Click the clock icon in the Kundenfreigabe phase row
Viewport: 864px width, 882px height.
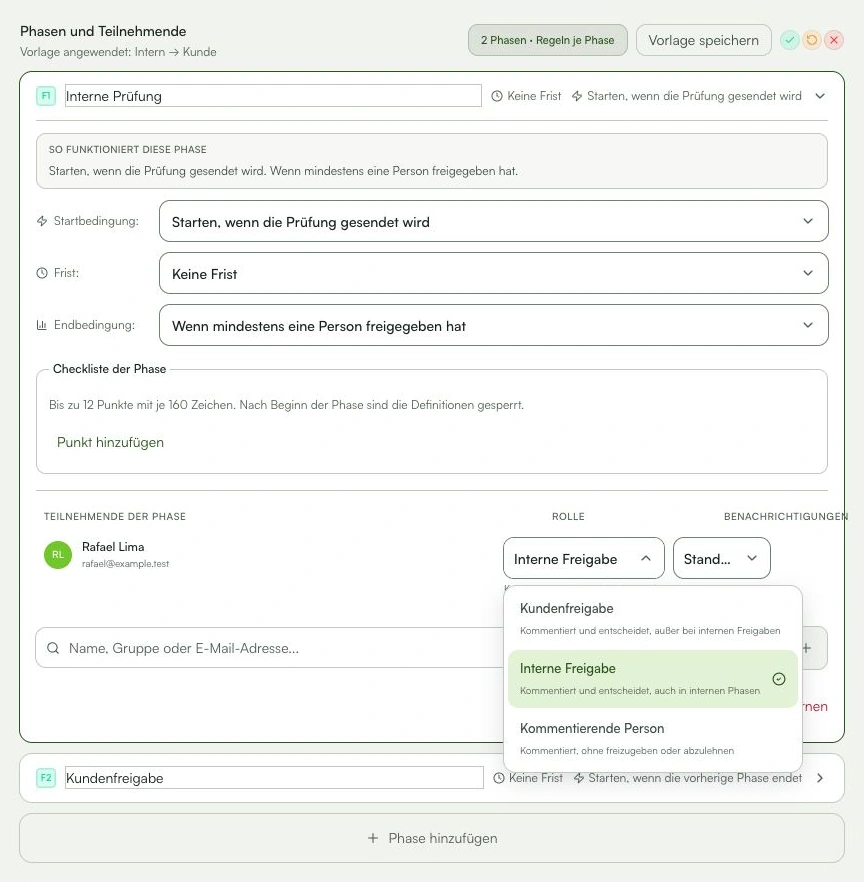[x=499, y=778]
